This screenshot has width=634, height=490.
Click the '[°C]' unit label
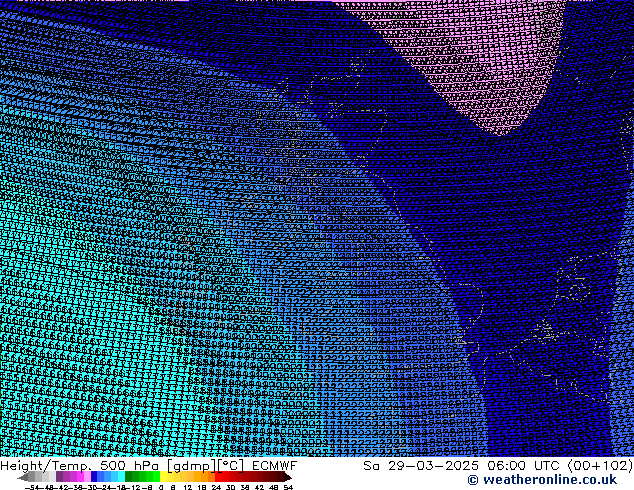point(232,466)
